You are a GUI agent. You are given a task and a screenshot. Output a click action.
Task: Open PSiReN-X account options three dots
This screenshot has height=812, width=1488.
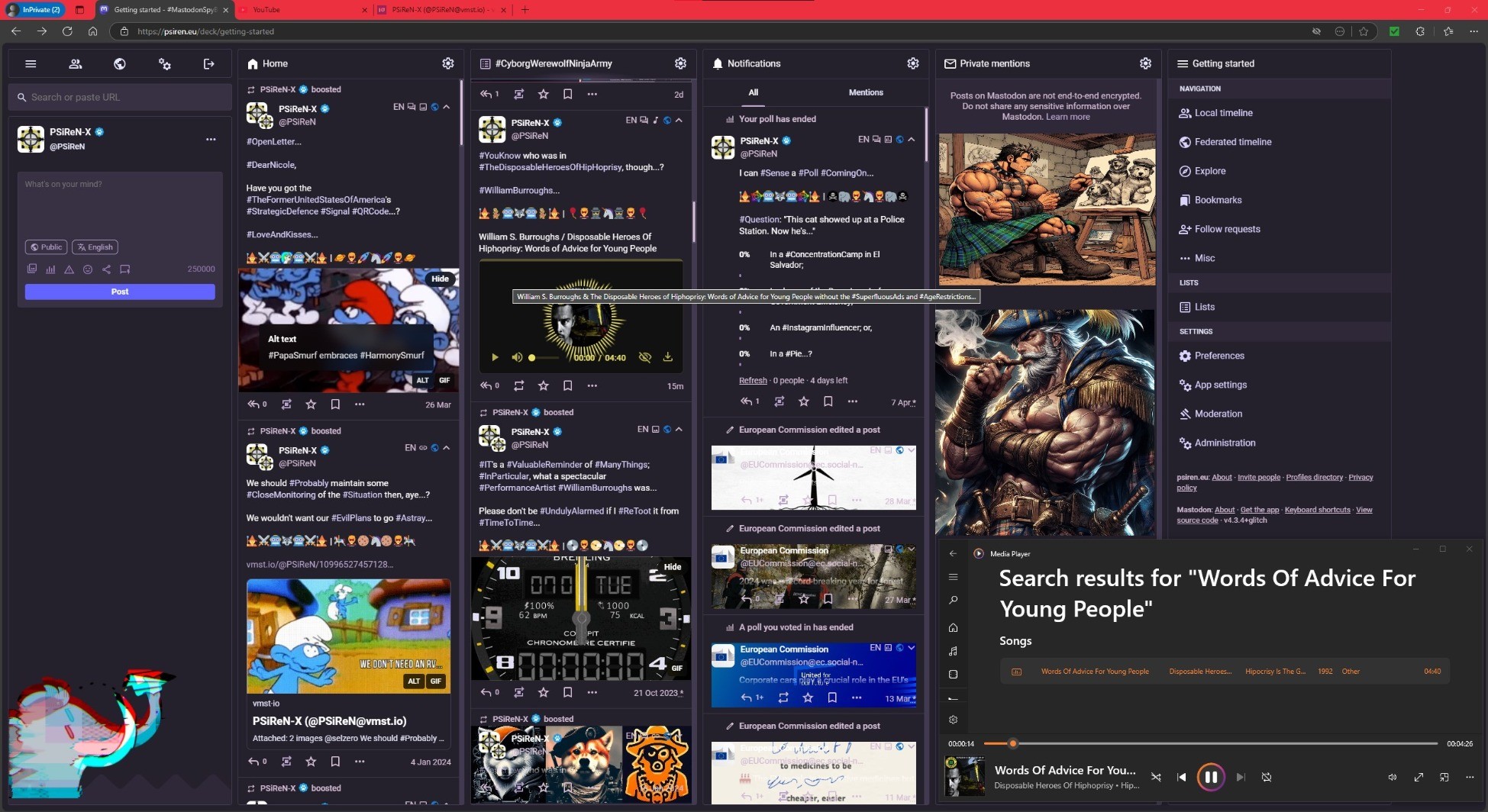pyautogui.click(x=211, y=139)
